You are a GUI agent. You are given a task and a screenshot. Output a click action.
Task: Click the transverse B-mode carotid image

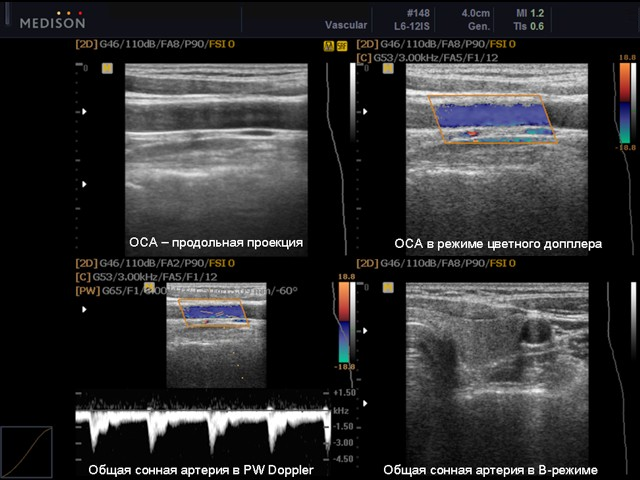497,378
